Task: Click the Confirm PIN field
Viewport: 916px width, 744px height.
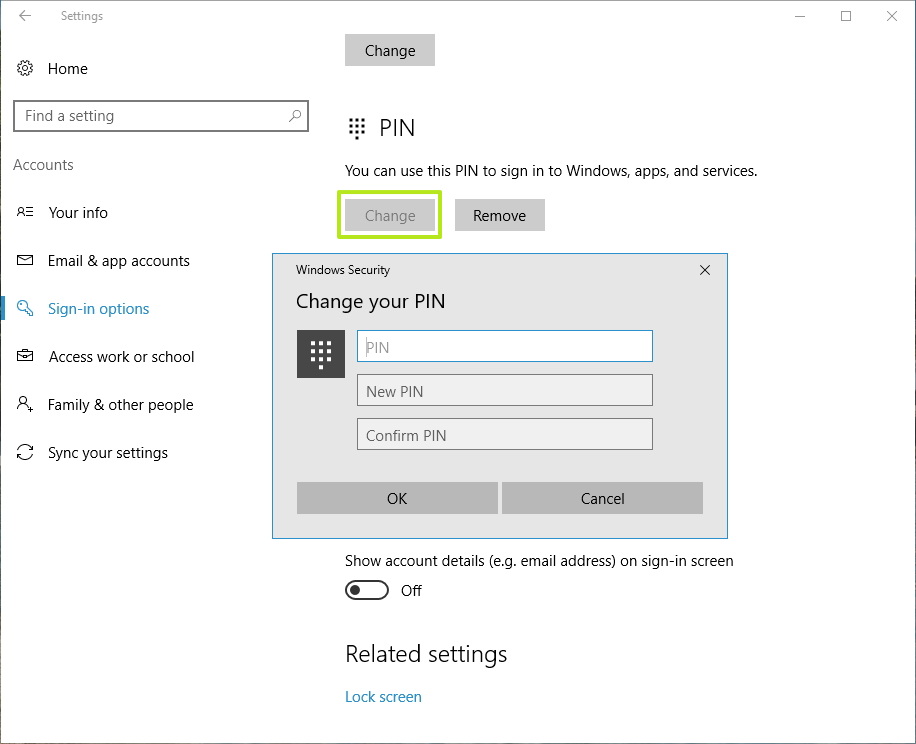Action: (505, 434)
